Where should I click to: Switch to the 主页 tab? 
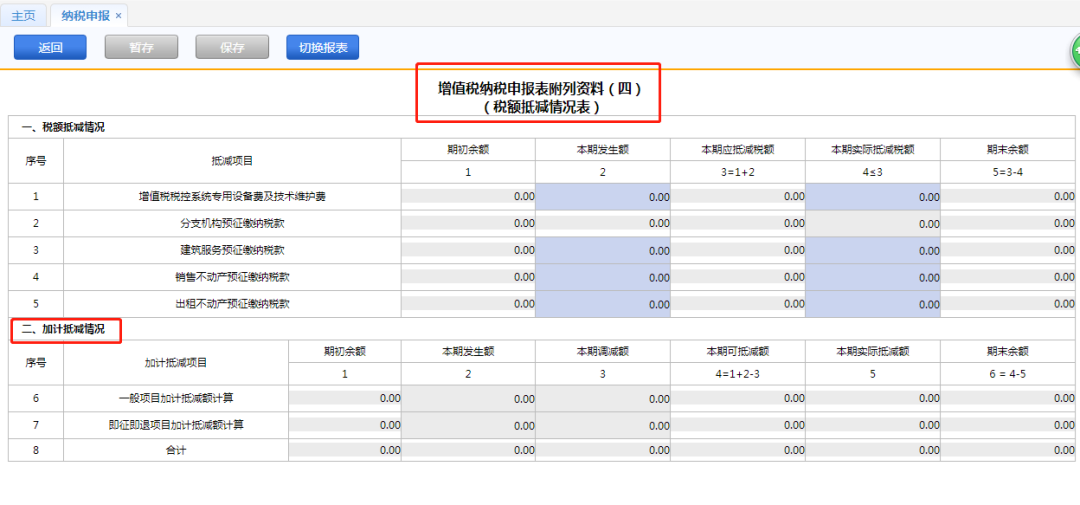(x=23, y=15)
